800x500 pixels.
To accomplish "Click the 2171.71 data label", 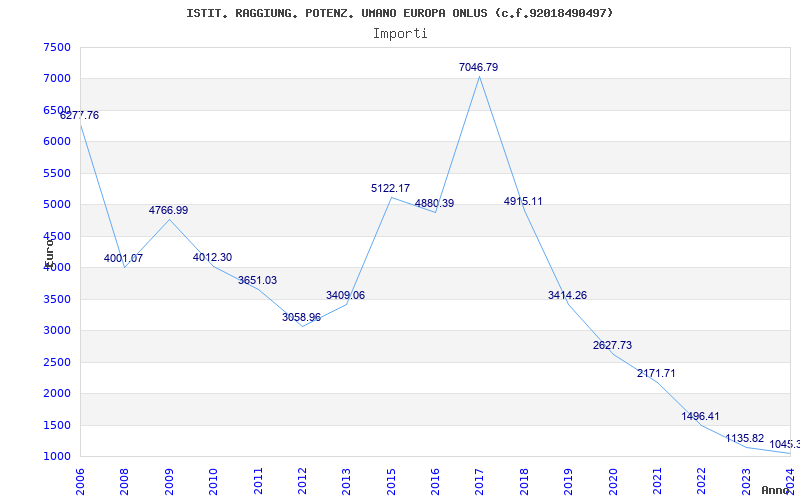I will click(x=656, y=373).
